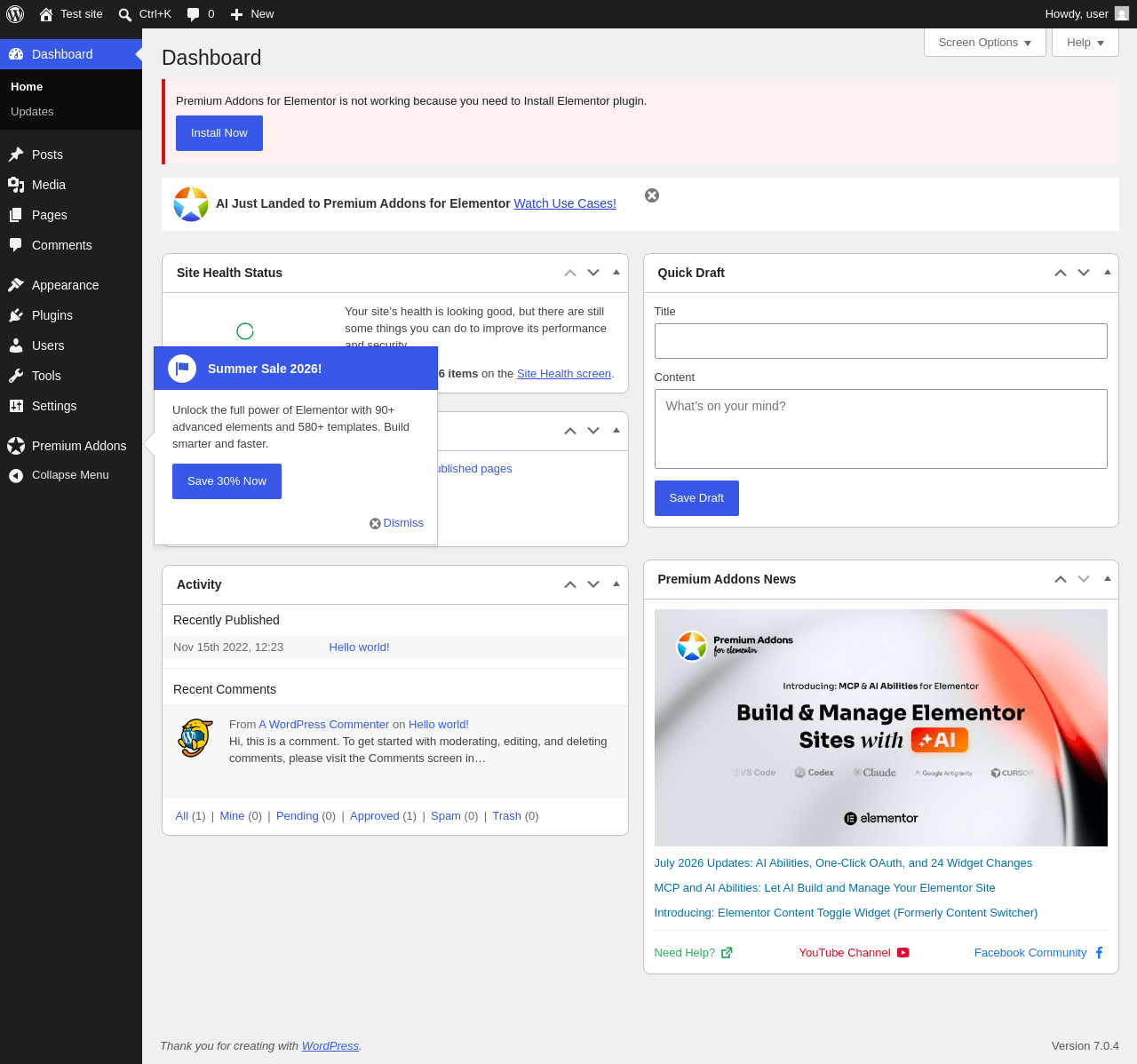Viewport: 1137px width, 1064px height.
Task: Click the YouTube play icon in news footer
Action: click(903, 953)
